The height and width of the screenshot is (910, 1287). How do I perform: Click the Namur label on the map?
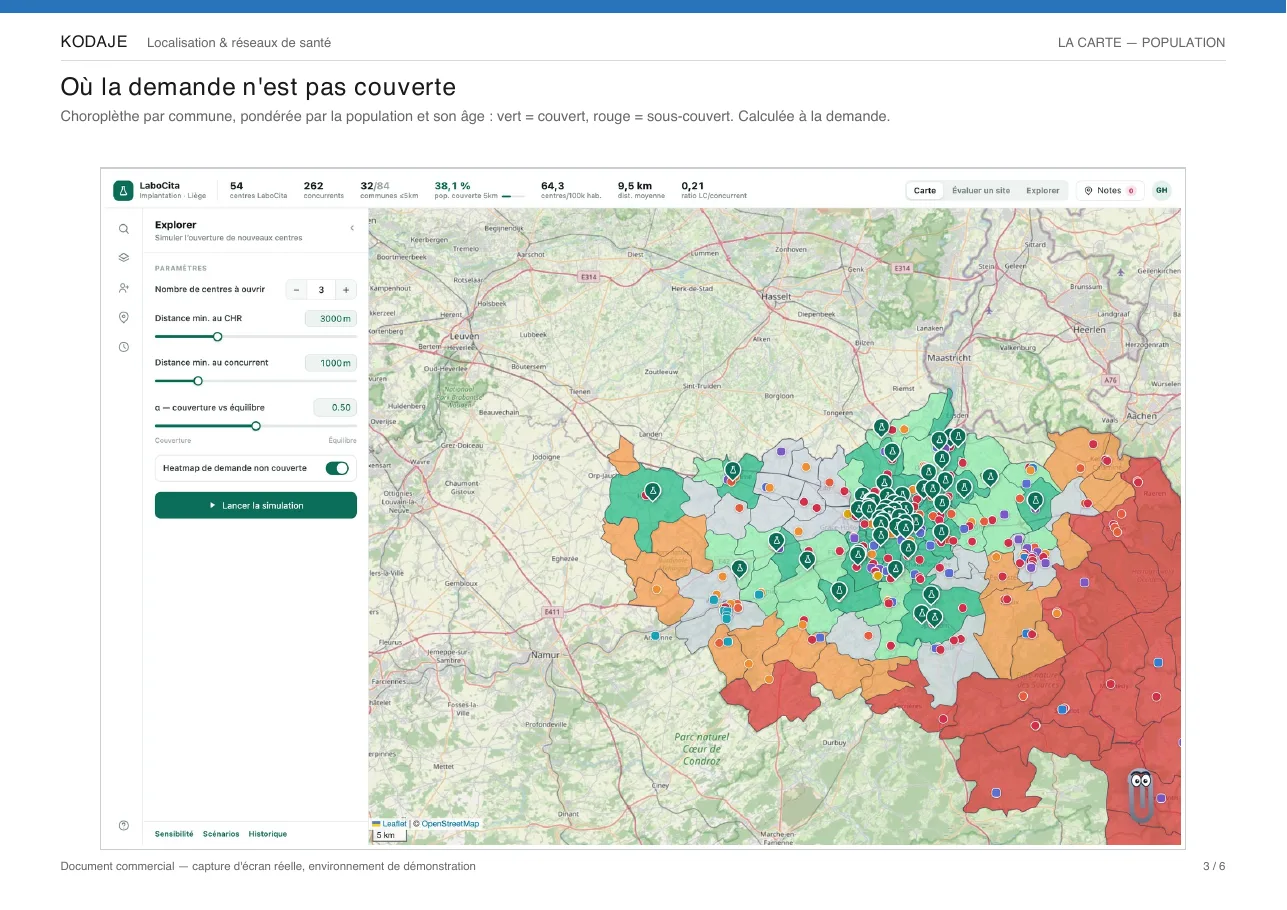tap(545, 654)
